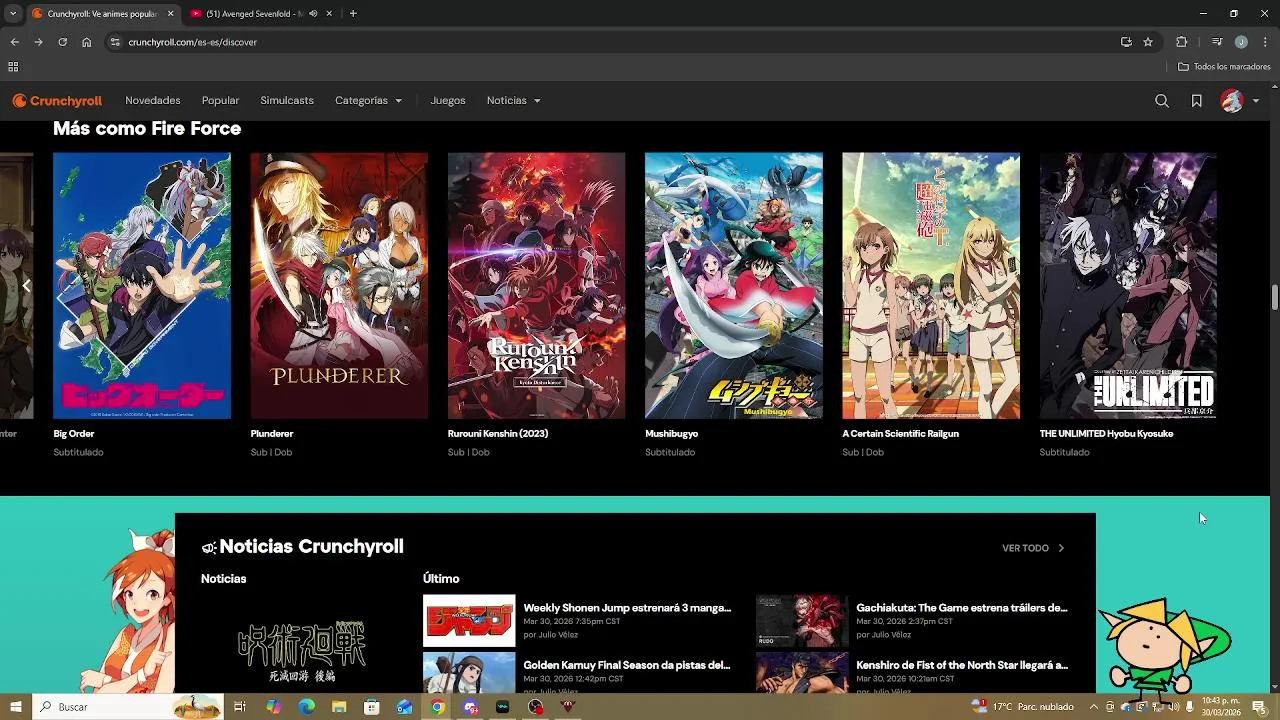Launch Microsoft Edge from taskbar
The image size is (1280, 720).
pos(306,707)
